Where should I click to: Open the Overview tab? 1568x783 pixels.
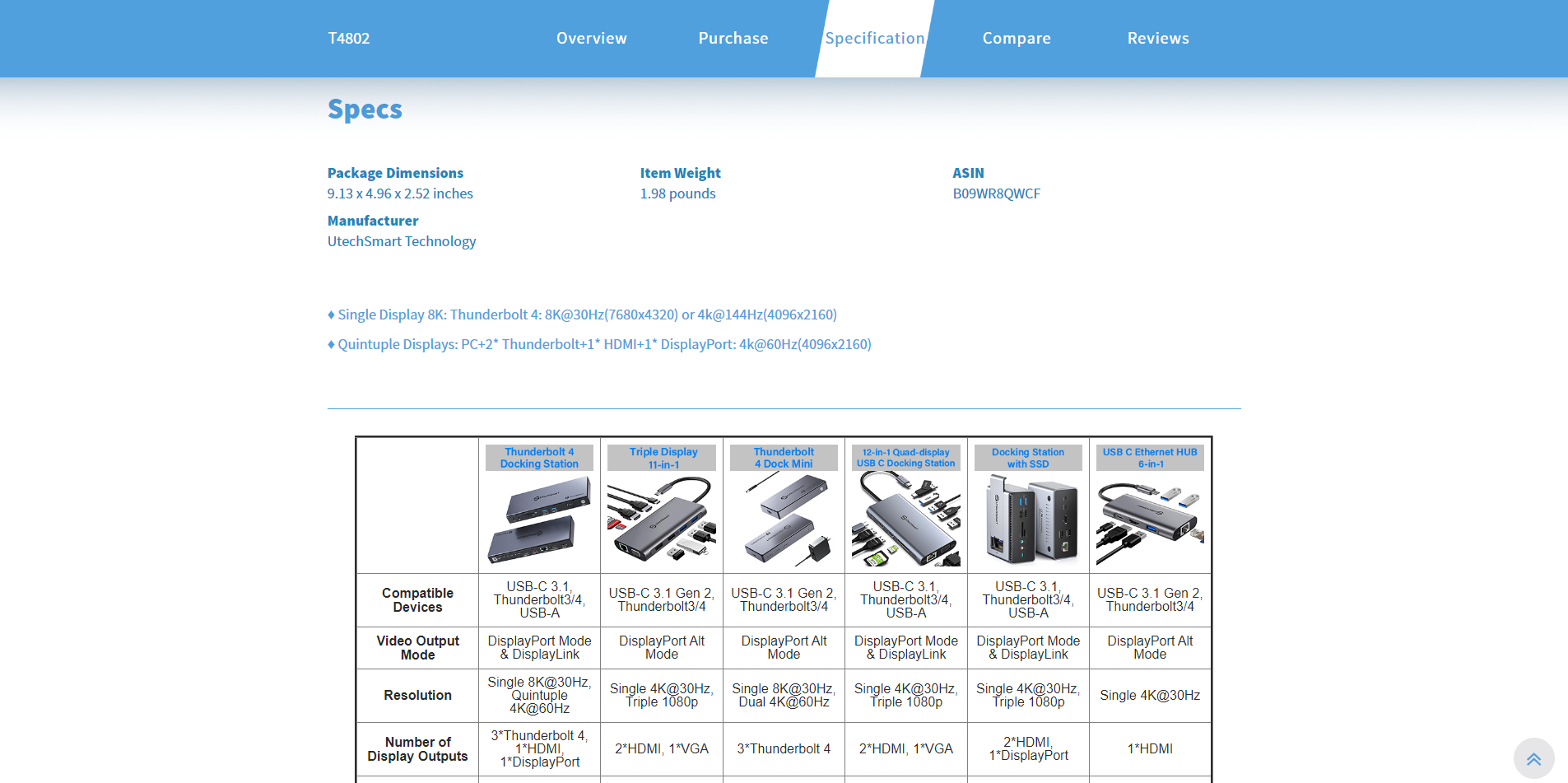[591, 38]
